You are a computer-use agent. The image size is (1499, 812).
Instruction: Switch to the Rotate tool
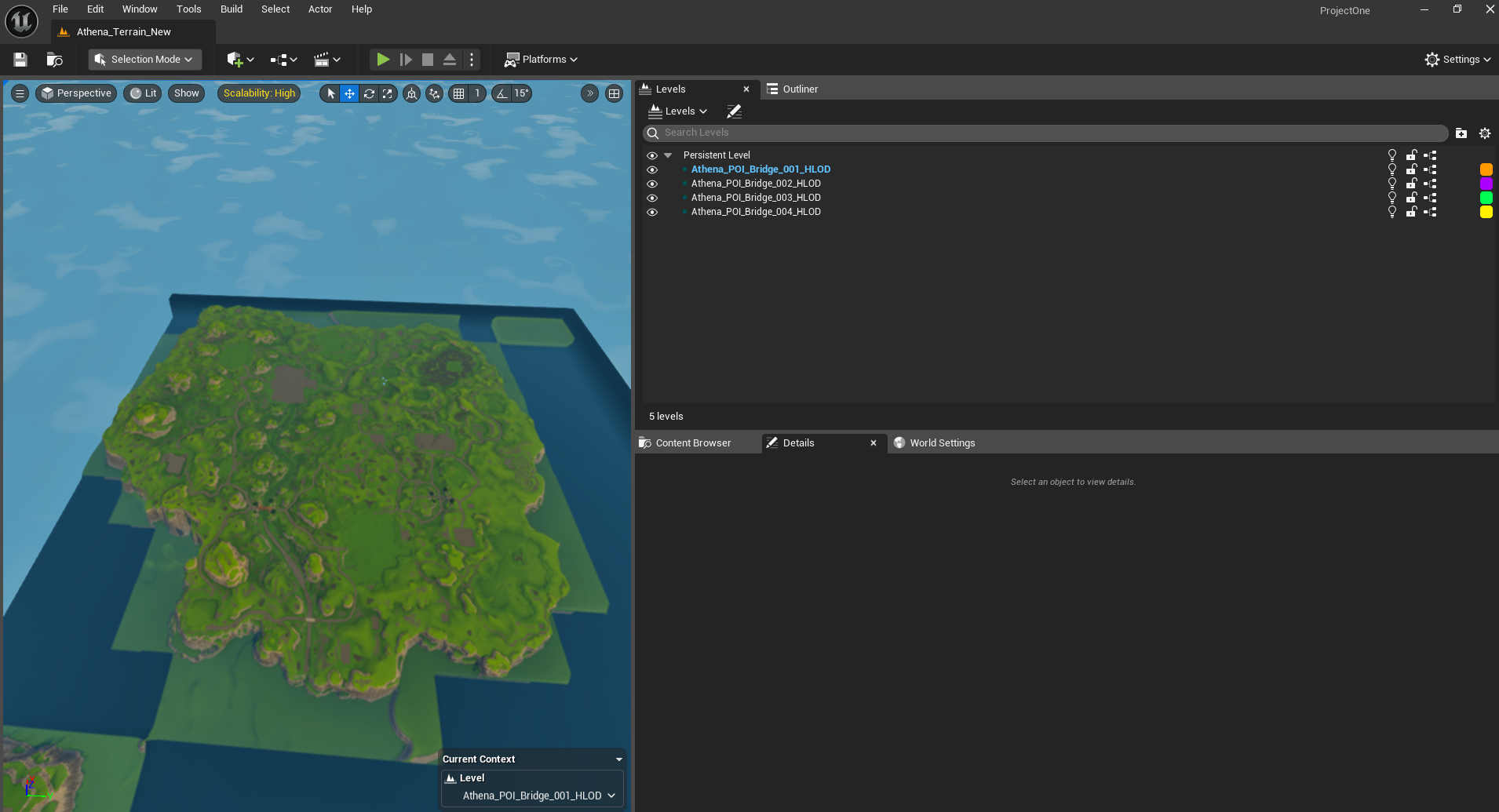[369, 93]
